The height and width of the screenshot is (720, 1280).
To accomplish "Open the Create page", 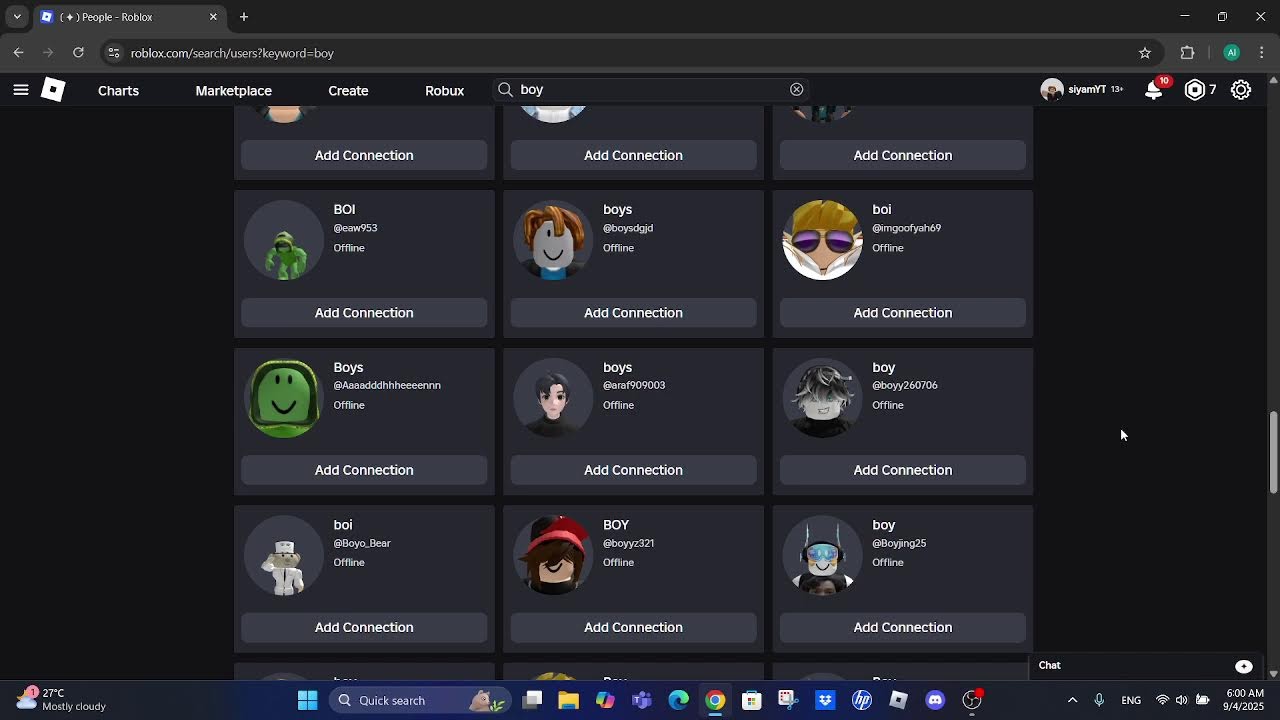I will (x=348, y=90).
